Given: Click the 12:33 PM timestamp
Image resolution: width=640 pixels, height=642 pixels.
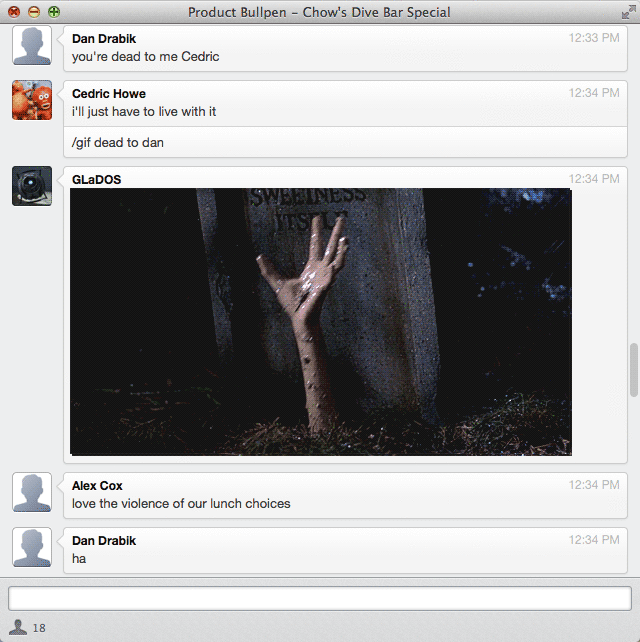Looking at the screenshot, I should click(x=594, y=38).
